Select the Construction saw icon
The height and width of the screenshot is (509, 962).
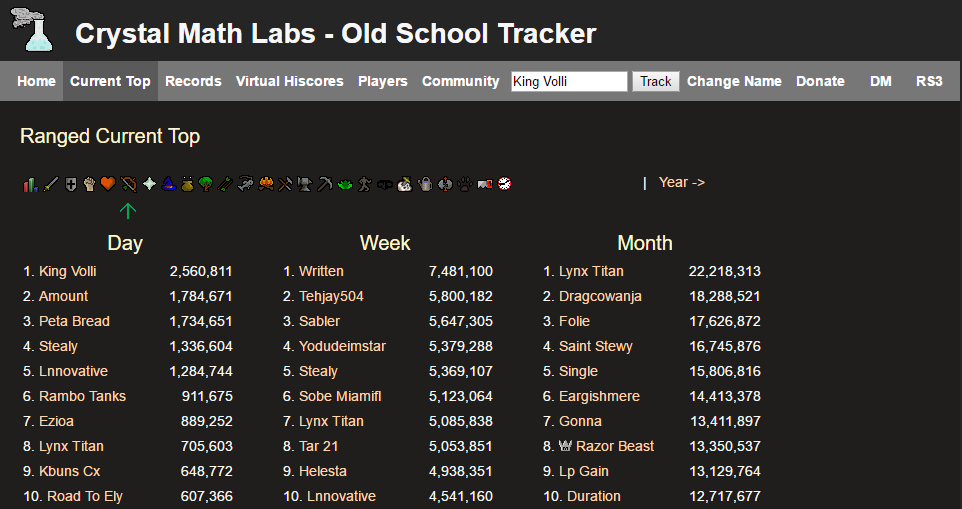(484, 184)
